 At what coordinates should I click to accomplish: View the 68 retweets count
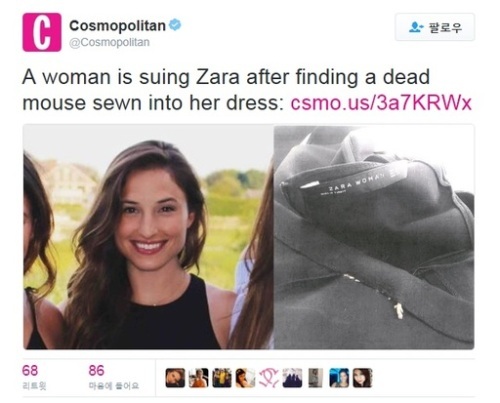click(33, 377)
